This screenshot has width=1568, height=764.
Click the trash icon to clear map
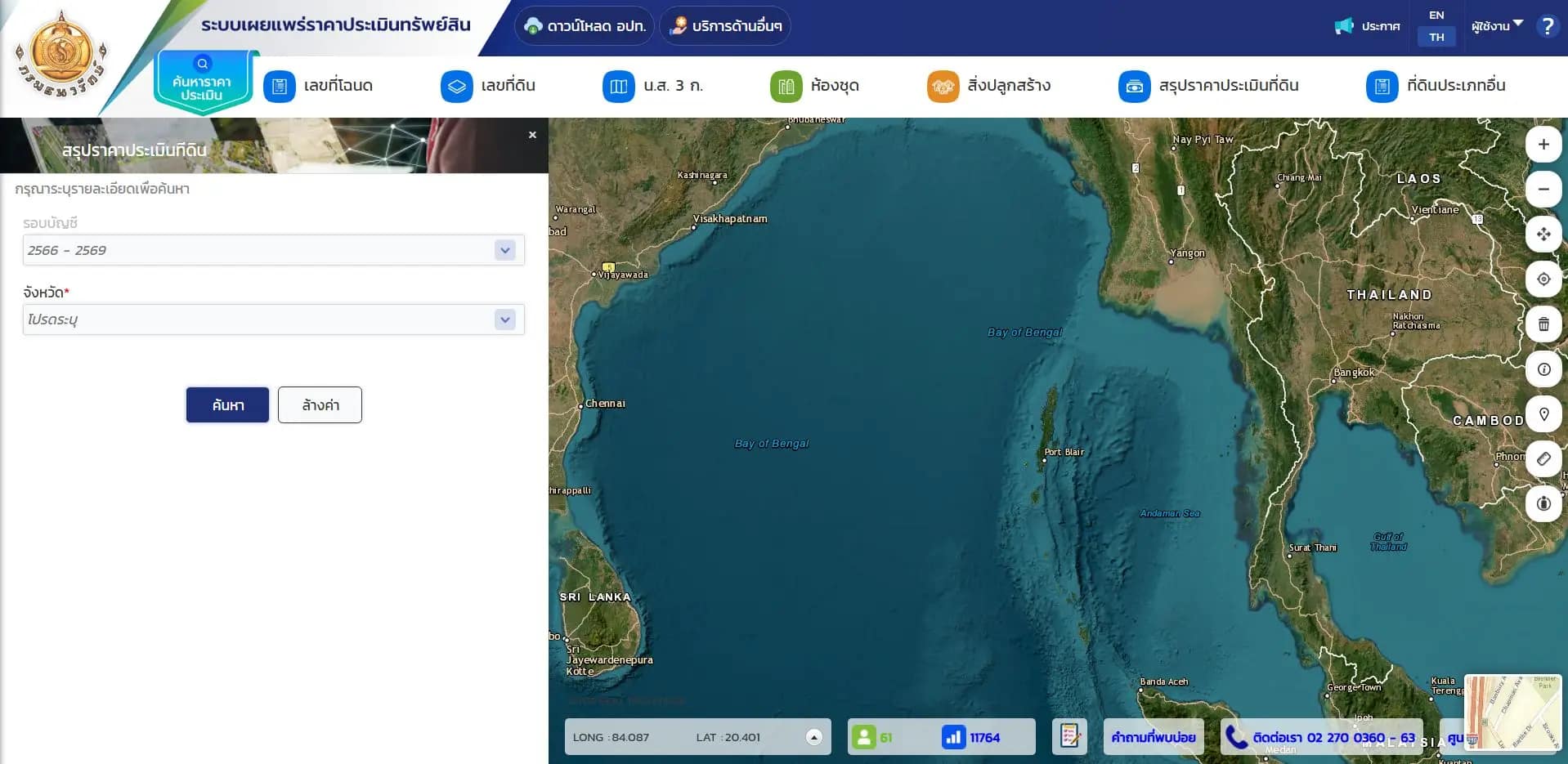1543,324
